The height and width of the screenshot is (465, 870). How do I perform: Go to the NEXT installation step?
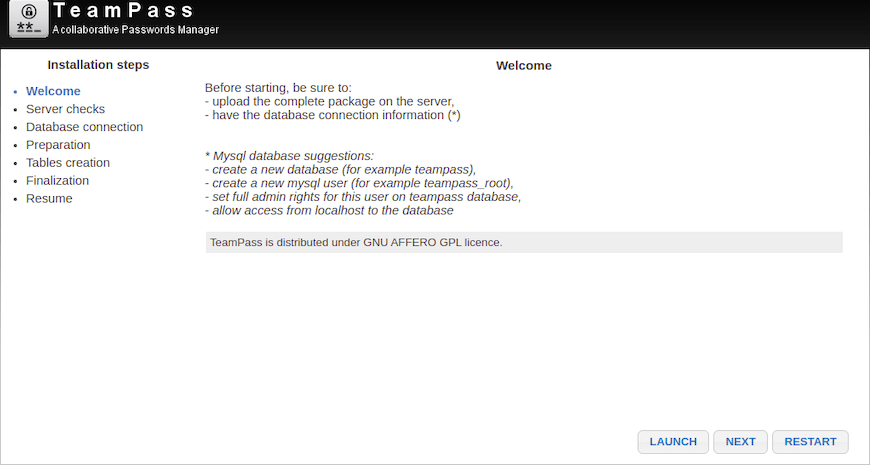[740, 442]
